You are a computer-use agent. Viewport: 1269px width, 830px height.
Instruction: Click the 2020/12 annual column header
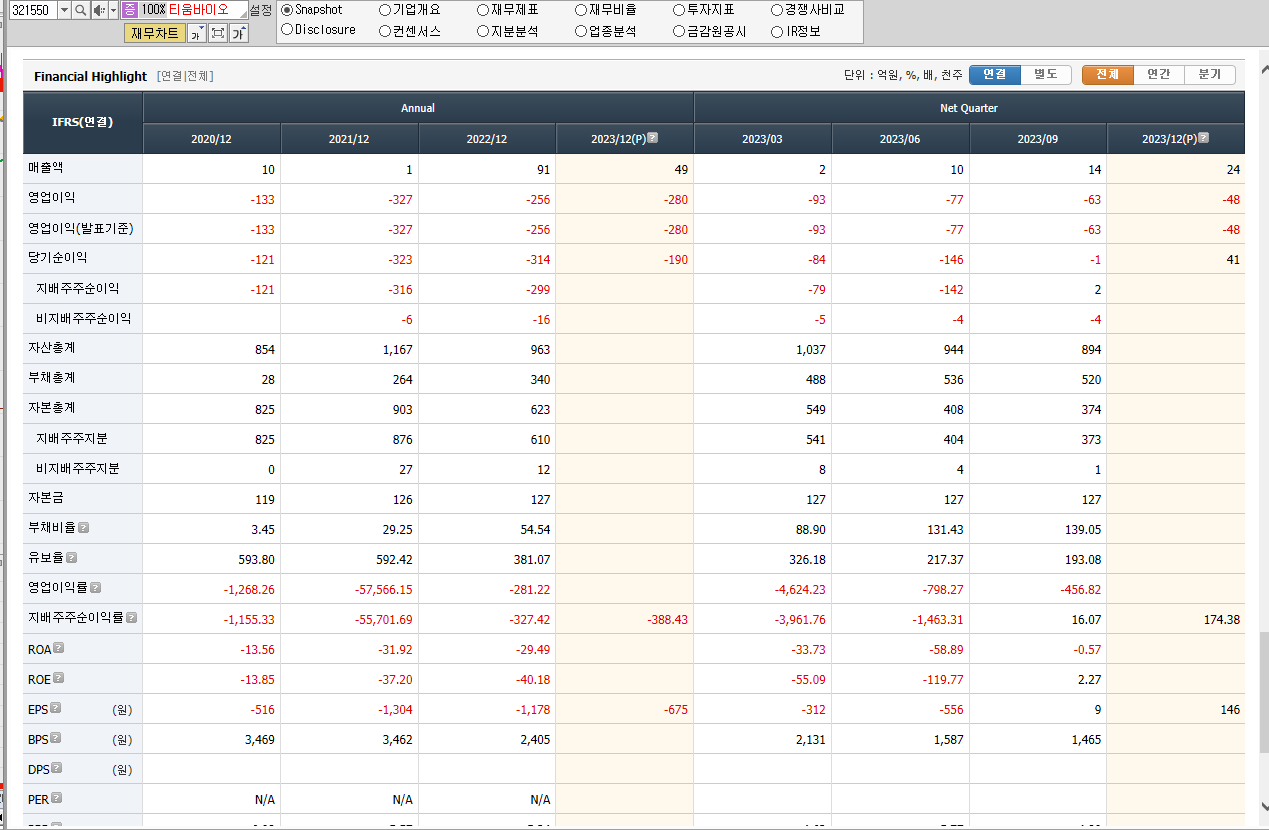[211, 139]
